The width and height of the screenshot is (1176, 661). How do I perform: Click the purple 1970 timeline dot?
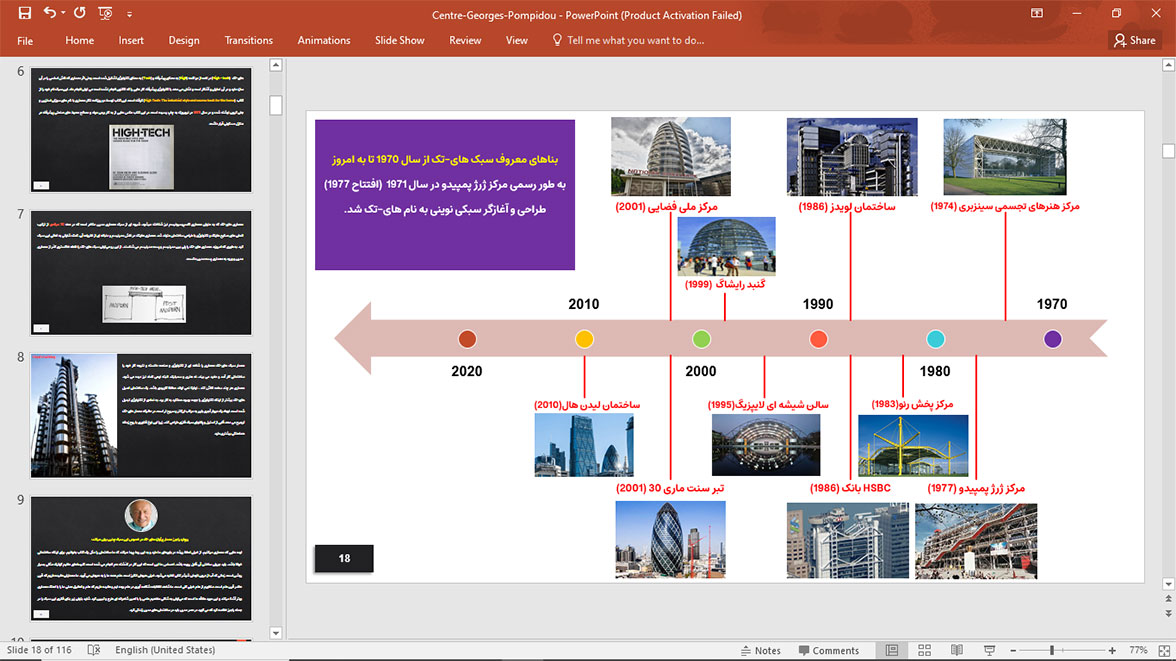click(x=1052, y=339)
